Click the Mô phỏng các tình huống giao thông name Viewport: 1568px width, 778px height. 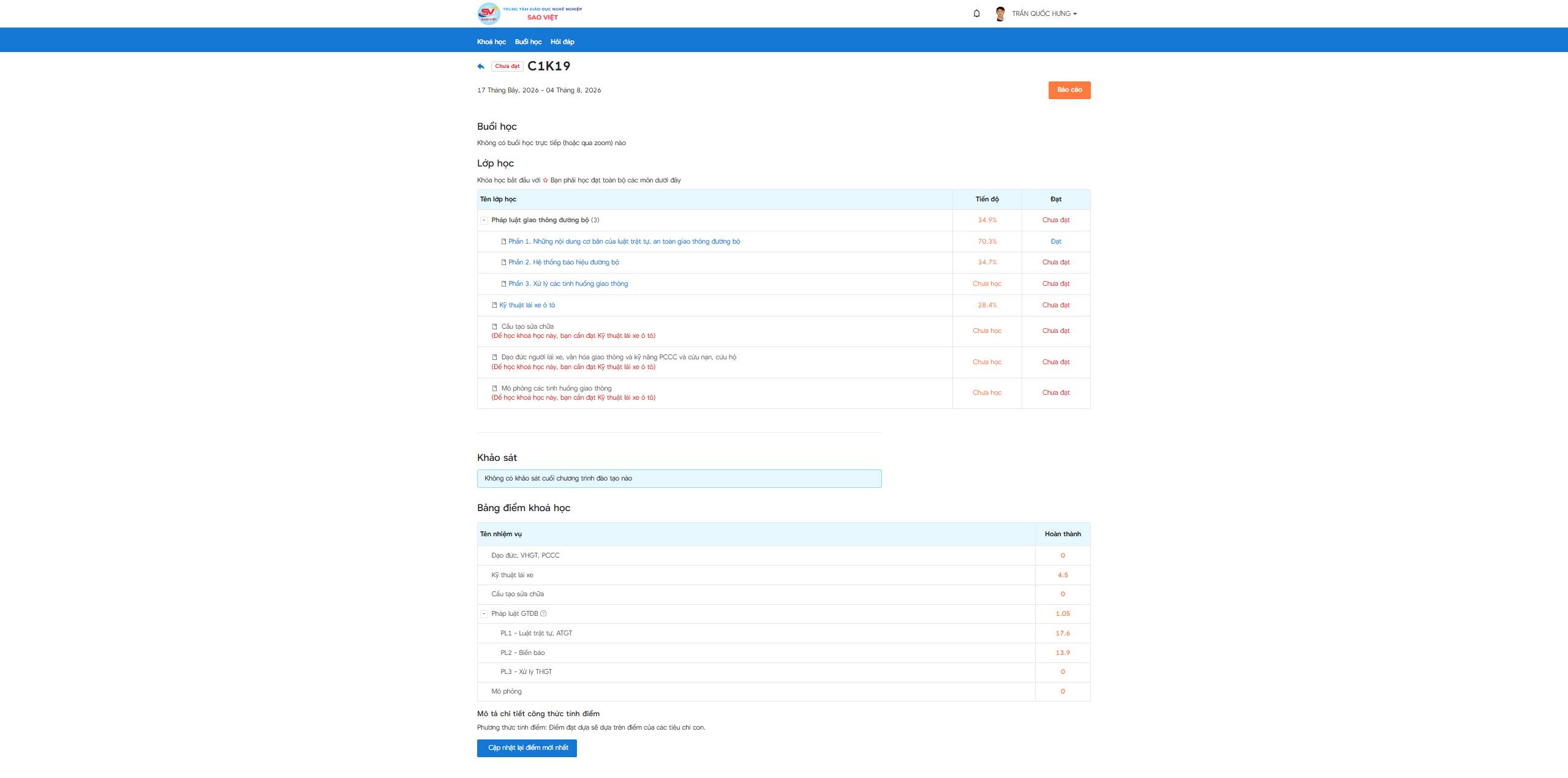click(556, 389)
